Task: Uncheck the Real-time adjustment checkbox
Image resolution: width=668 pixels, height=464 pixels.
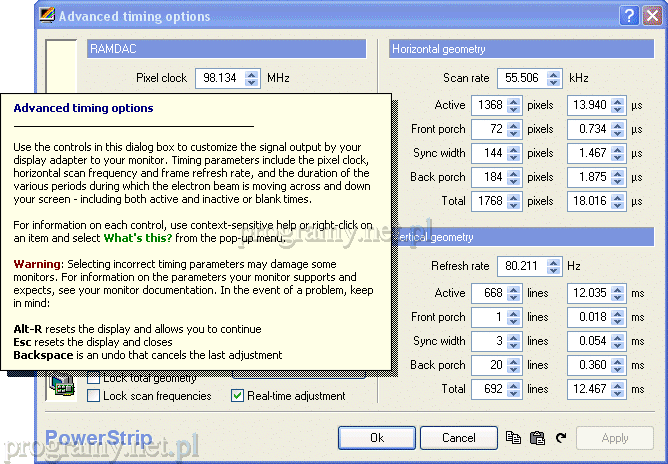Action: coord(238,396)
